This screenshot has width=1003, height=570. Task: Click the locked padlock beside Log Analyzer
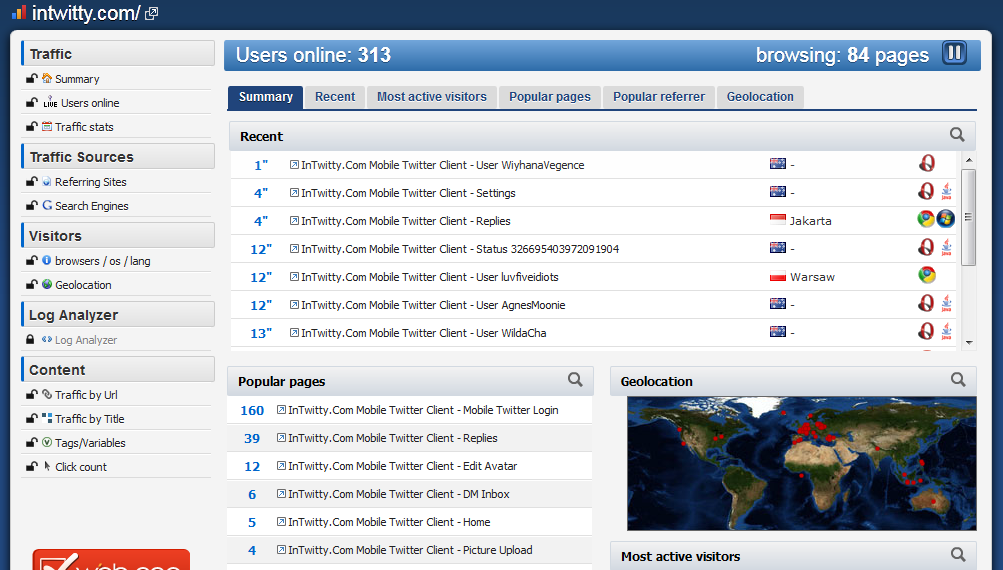pyautogui.click(x=29, y=339)
